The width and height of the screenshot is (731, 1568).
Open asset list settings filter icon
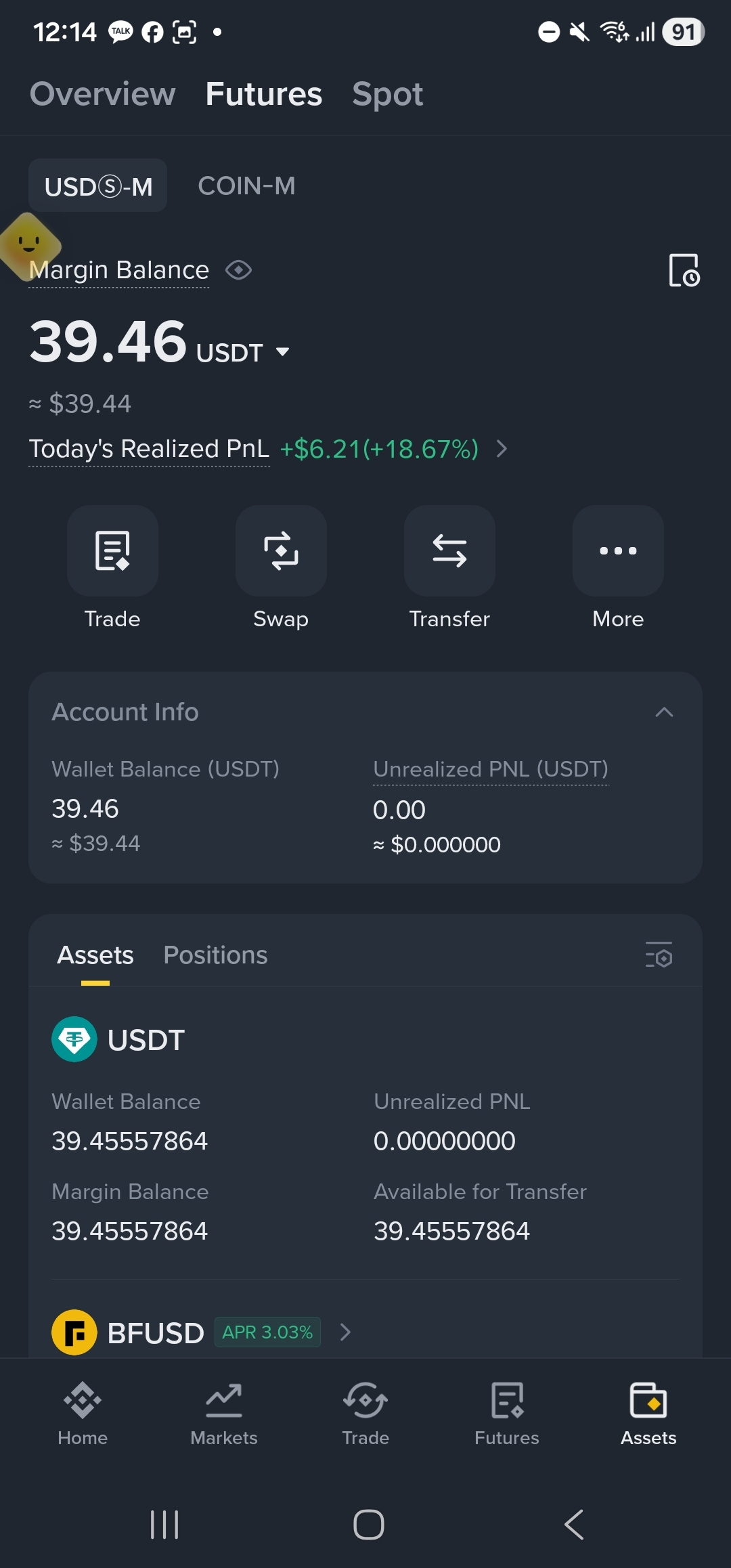(x=659, y=955)
